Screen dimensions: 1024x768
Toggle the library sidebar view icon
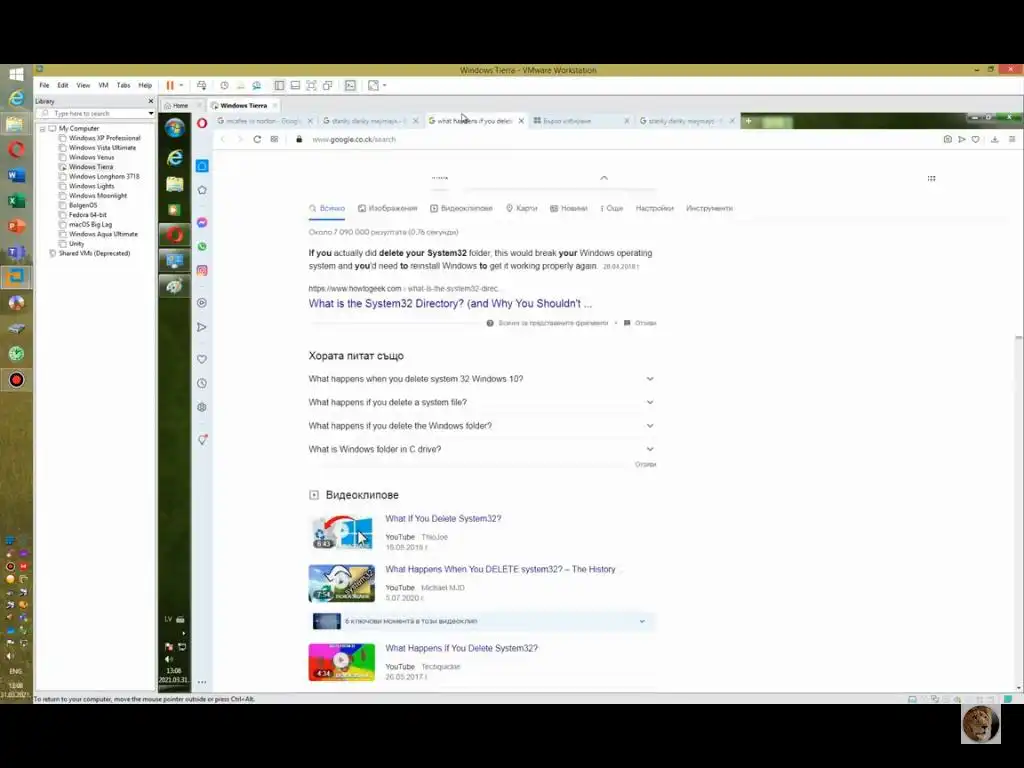(279, 86)
